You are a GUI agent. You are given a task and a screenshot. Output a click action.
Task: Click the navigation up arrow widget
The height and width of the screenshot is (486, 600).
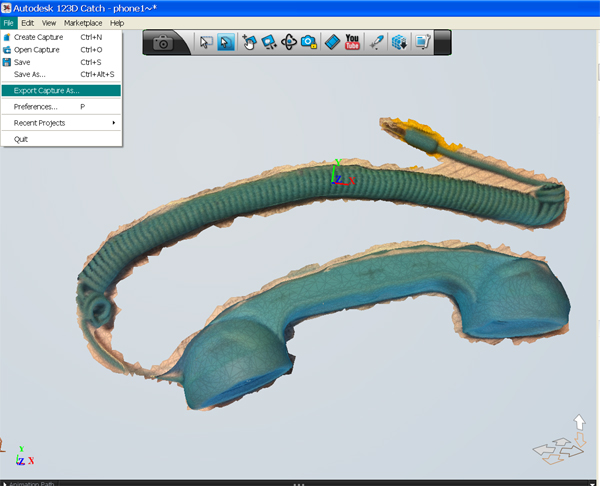(x=578, y=424)
